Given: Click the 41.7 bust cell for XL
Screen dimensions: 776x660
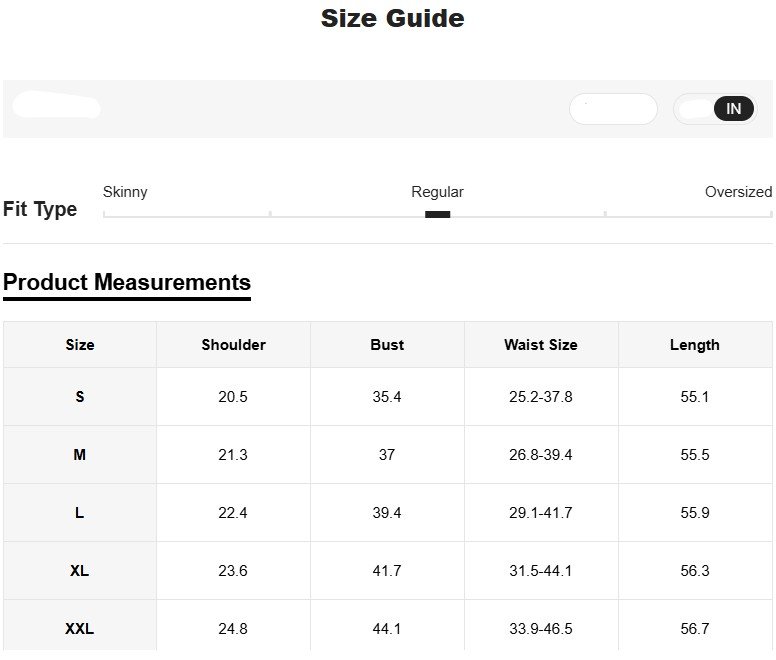Looking at the screenshot, I should (x=387, y=571).
